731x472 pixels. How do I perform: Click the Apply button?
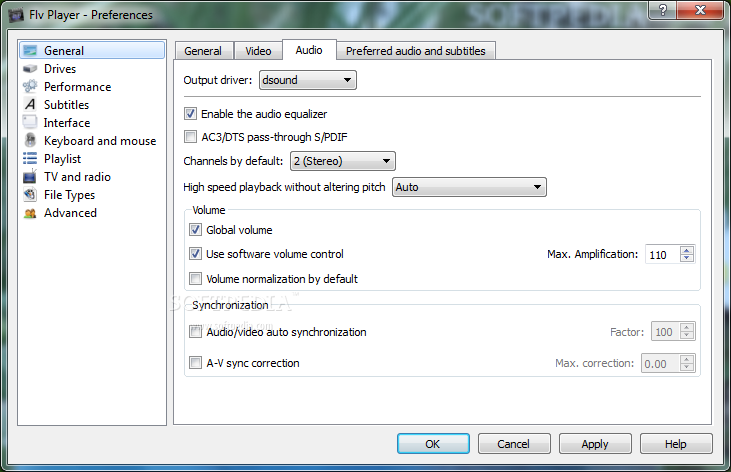(x=595, y=444)
